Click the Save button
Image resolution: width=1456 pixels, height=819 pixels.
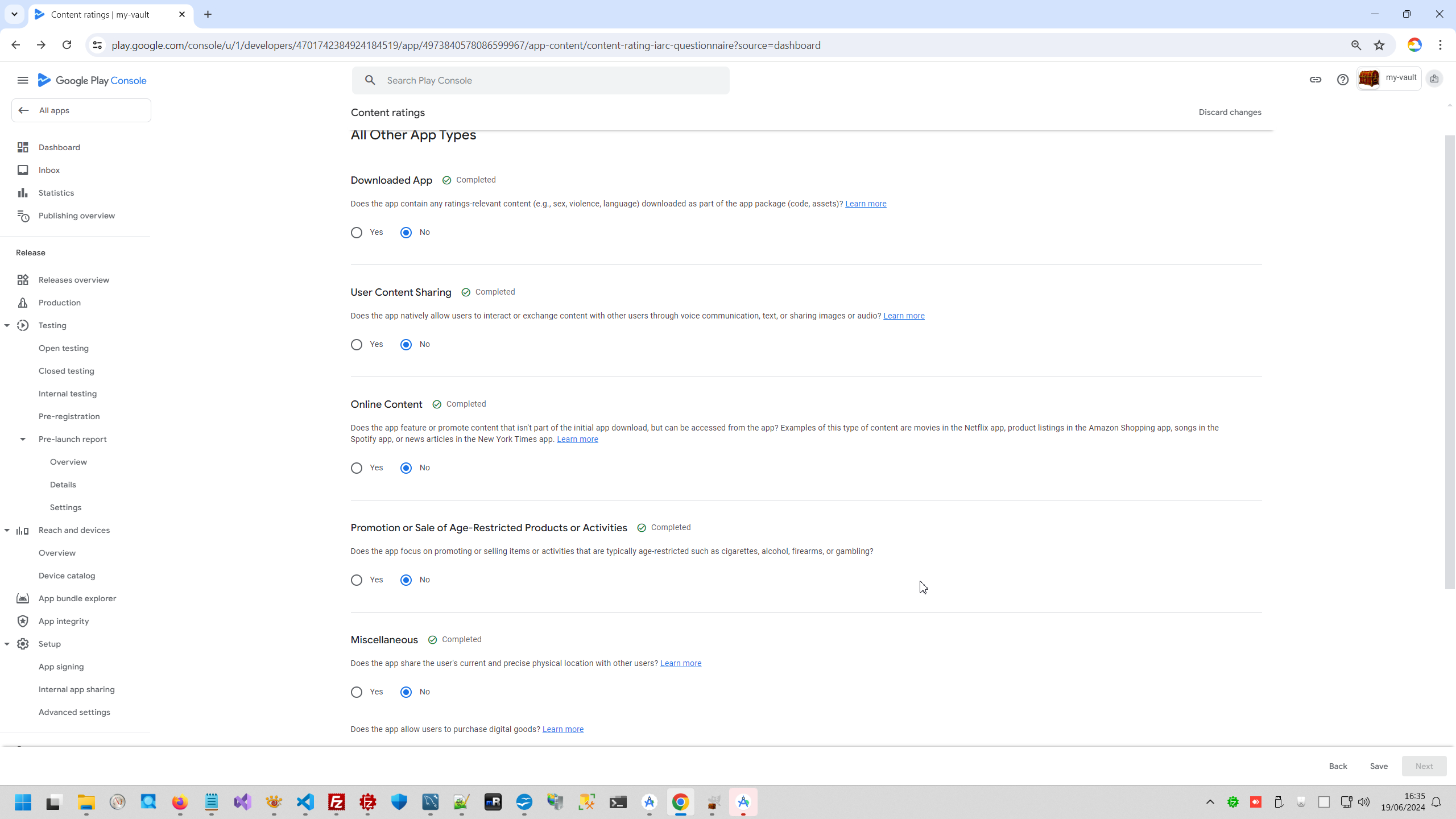1379,766
